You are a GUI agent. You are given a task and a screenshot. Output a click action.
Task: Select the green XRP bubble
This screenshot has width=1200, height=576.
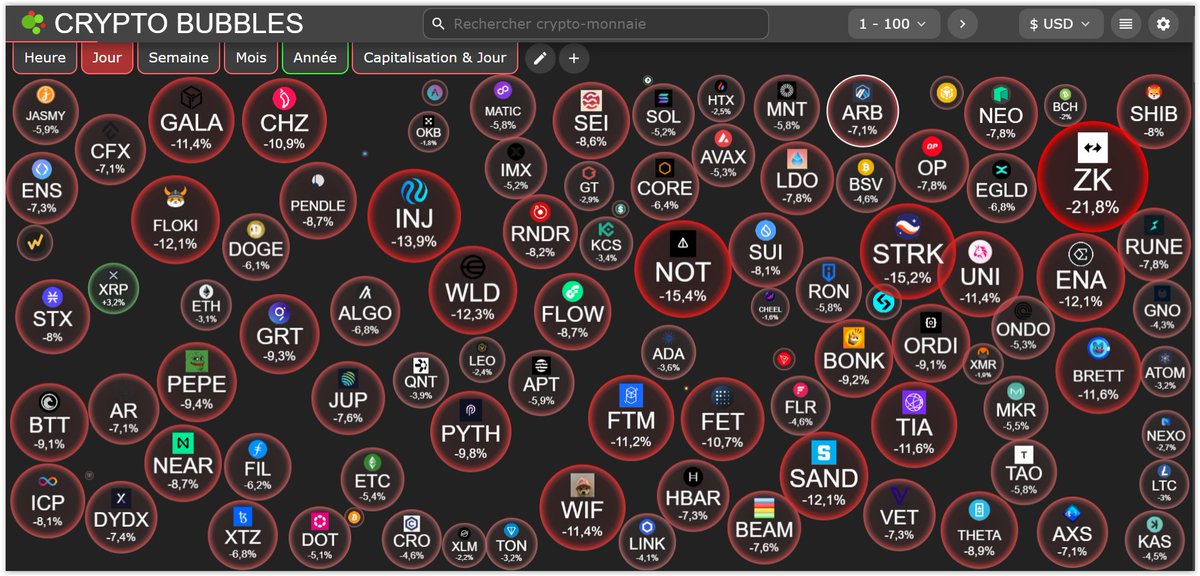[113, 288]
